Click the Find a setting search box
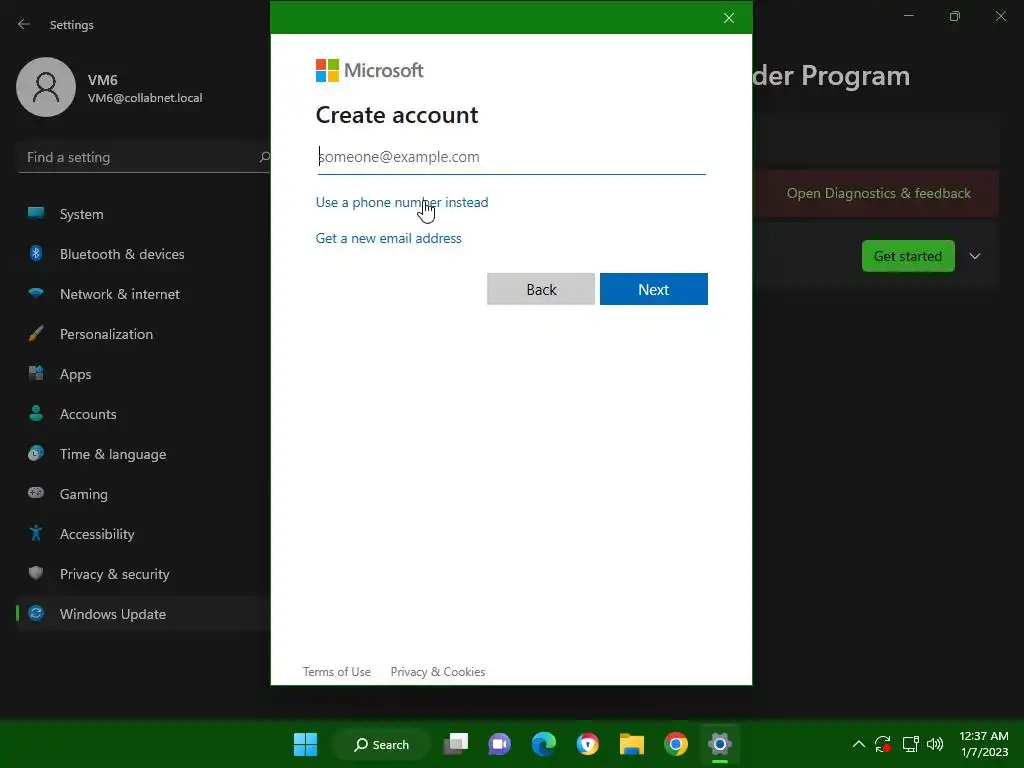This screenshot has height=768, width=1024. pyautogui.click(x=144, y=157)
